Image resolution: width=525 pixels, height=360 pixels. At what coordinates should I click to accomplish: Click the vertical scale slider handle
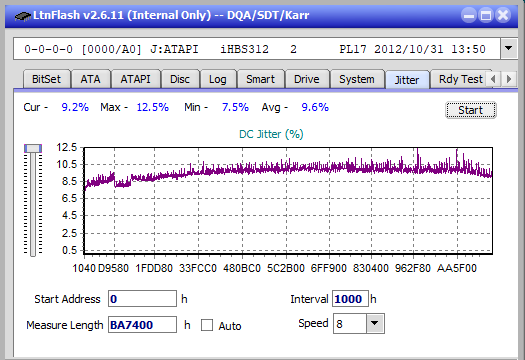pyautogui.click(x=33, y=148)
